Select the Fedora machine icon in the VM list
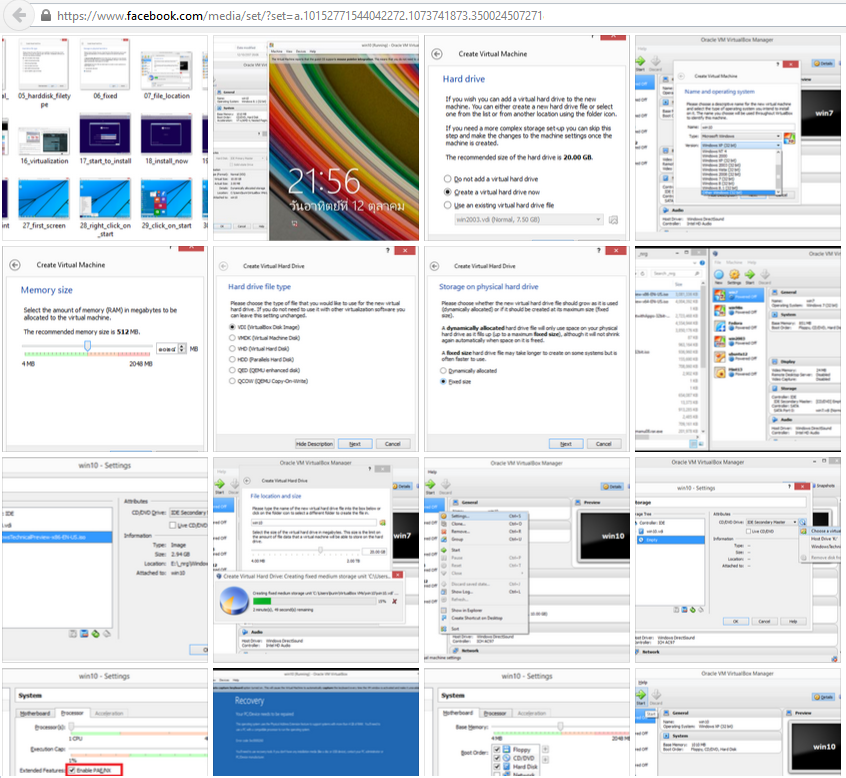Viewport: 846px width, 778px height. coord(720,326)
